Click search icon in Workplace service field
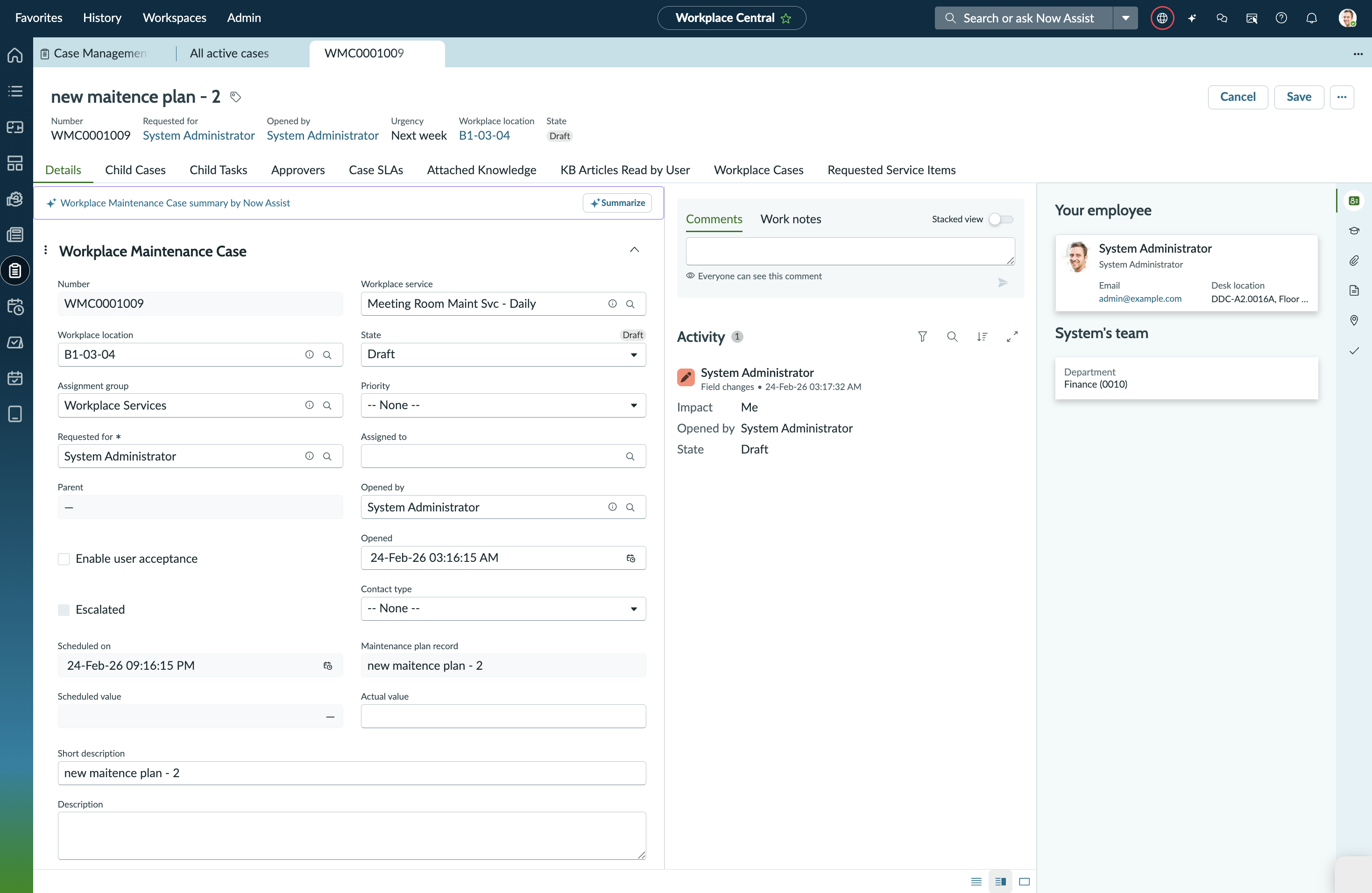Screen dimensions: 1372x893 (630, 304)
